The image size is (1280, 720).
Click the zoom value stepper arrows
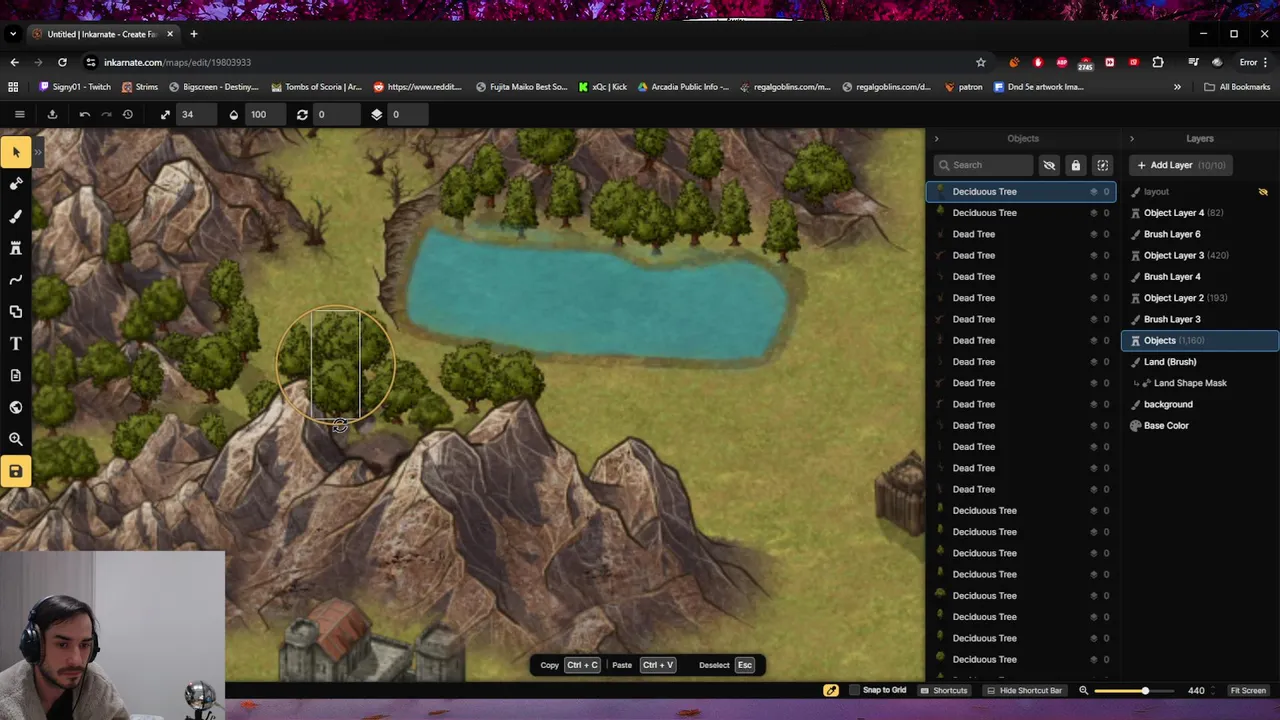[1214, 690]
